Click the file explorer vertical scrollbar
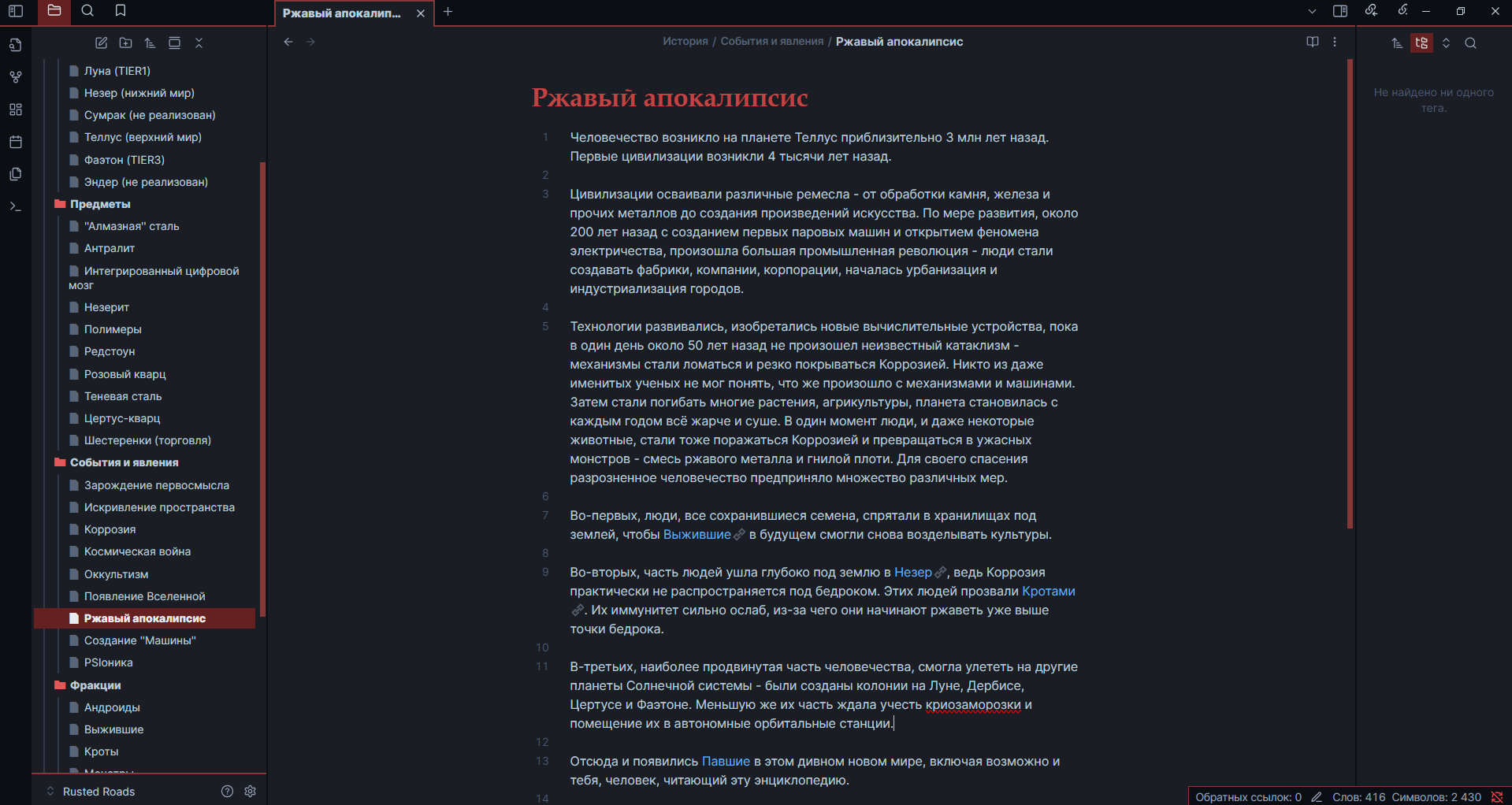 click(x=262, y=390)
